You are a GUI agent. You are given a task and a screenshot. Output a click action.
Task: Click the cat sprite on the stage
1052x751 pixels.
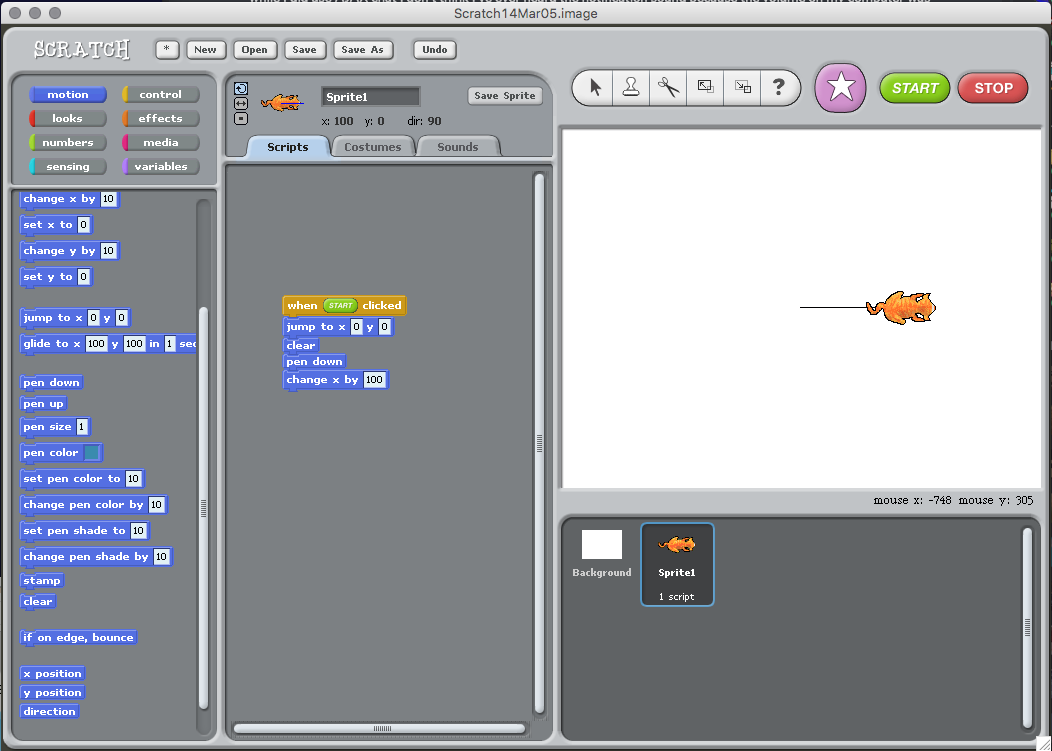pyautogui.click(x=900, y=308)
